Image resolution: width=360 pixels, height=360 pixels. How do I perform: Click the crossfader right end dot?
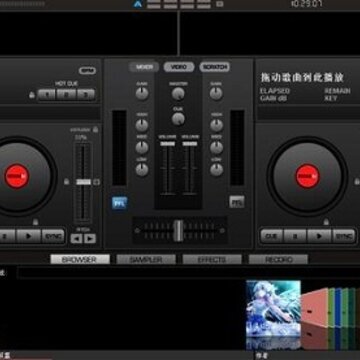tap(222, 230)
